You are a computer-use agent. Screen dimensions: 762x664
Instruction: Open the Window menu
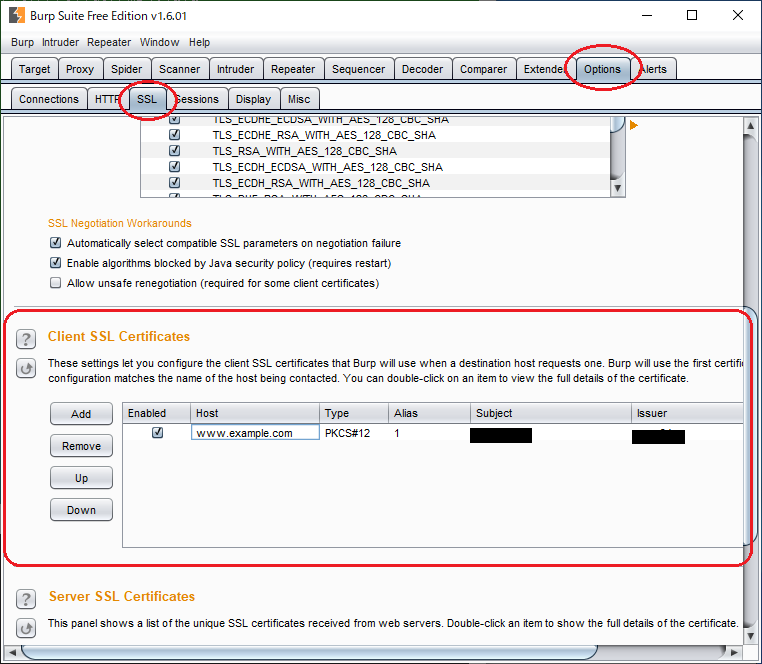tap(159, 42)
